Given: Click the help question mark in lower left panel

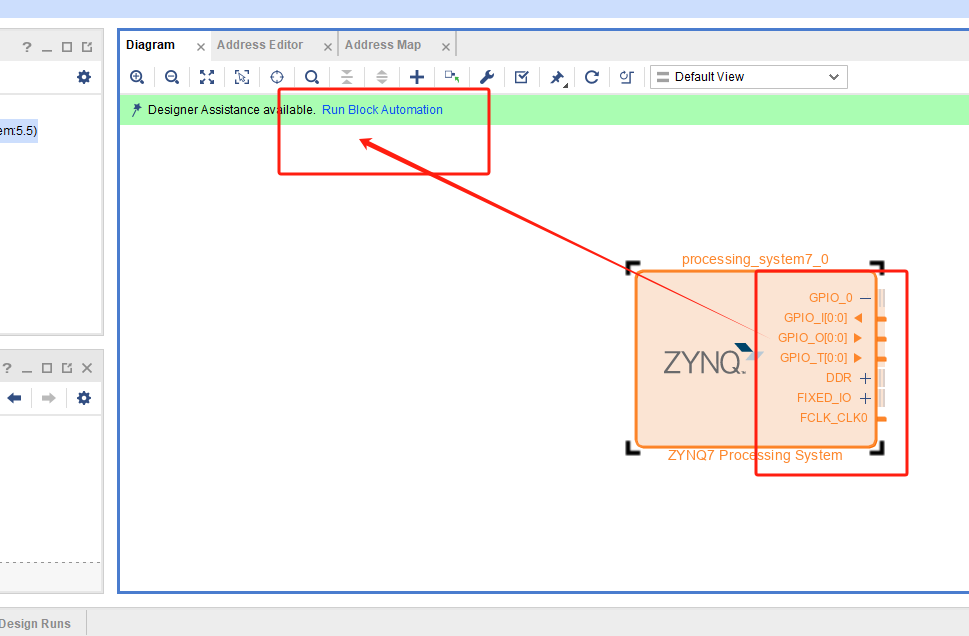Looking at the screenshot, I should point(7,368).
